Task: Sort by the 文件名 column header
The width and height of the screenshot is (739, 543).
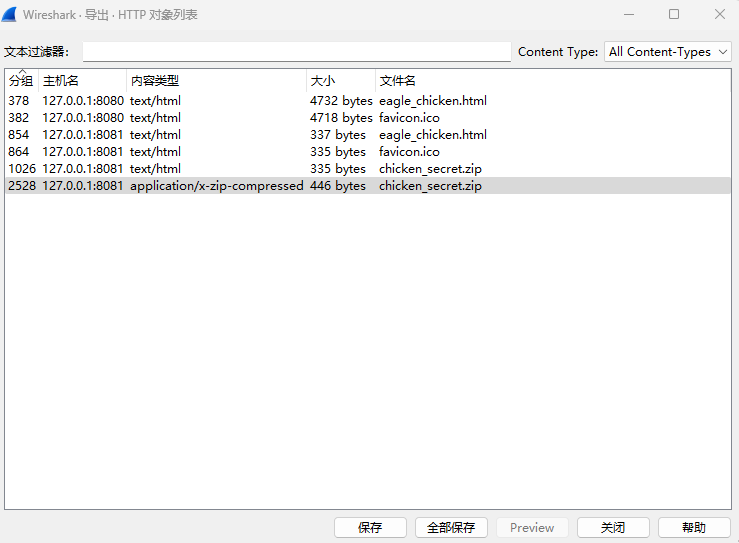Action: 553,81
